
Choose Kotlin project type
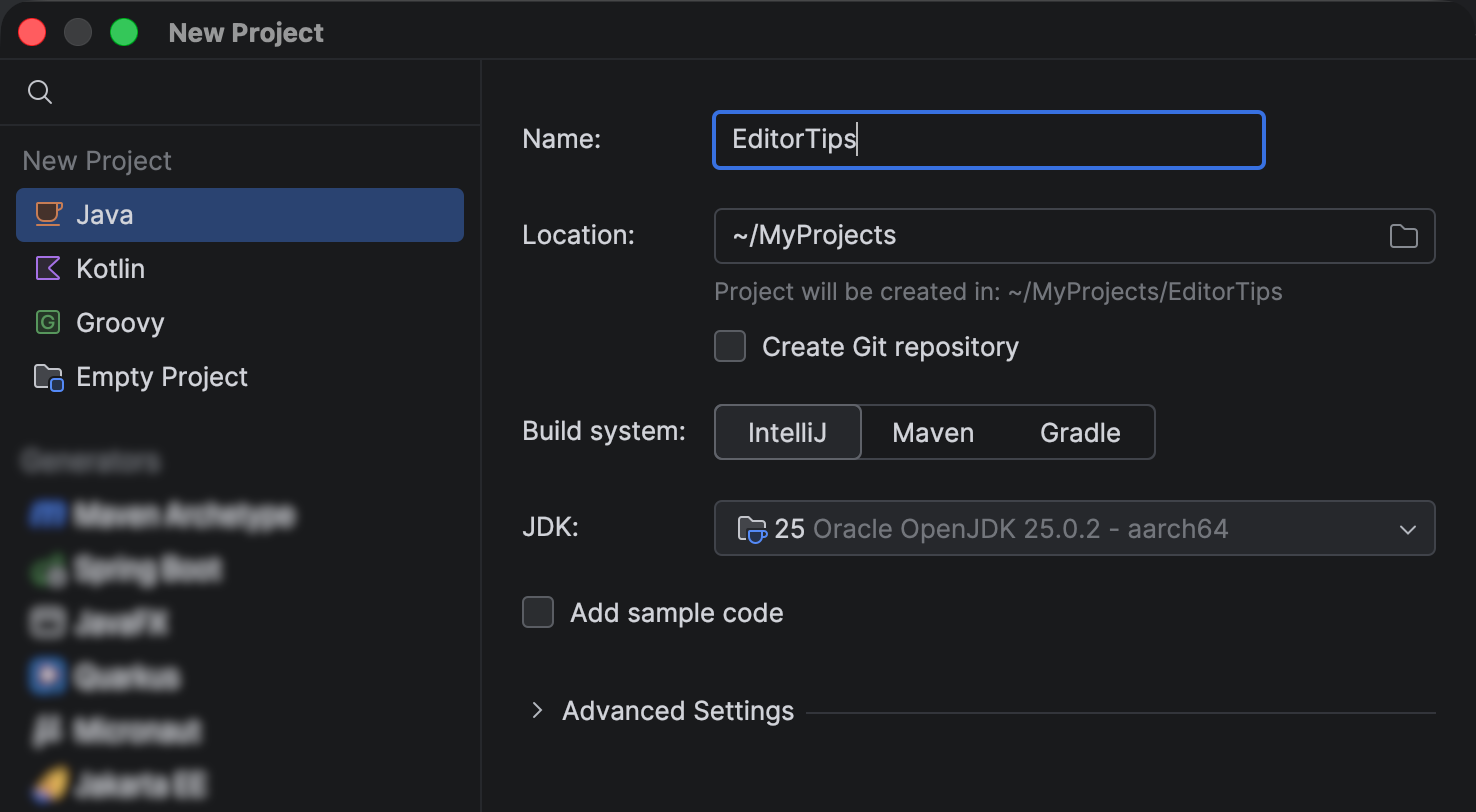(240, 269)
